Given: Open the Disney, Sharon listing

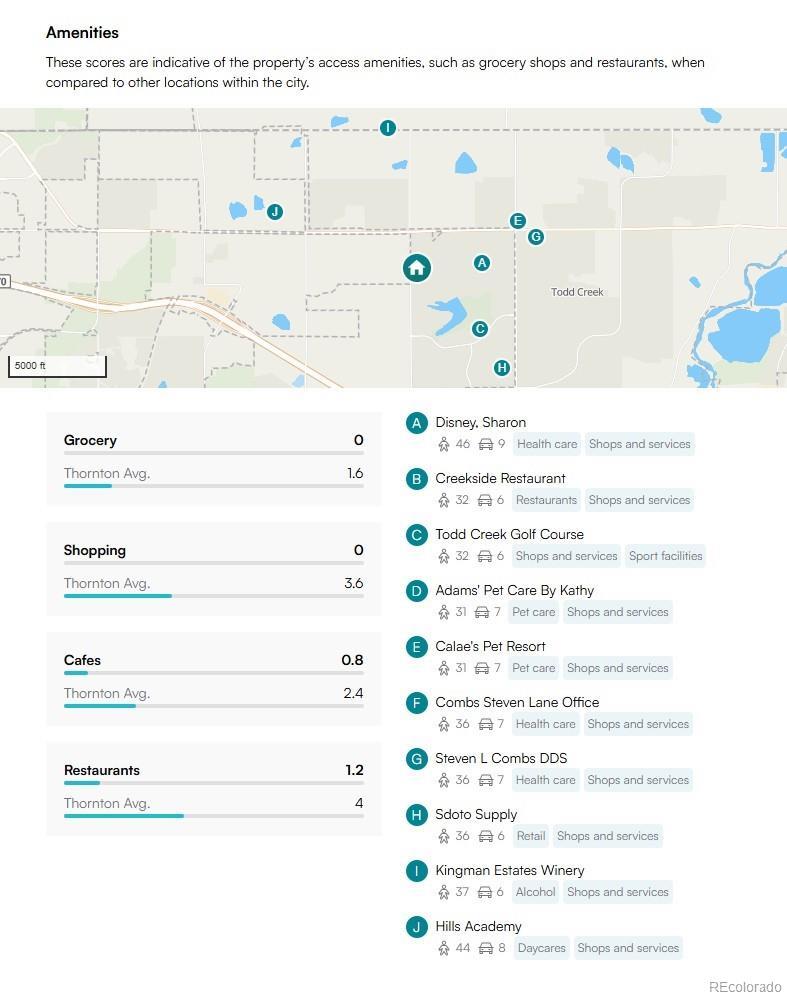Looking at the screenshot, I should click(x=480, y=422).
